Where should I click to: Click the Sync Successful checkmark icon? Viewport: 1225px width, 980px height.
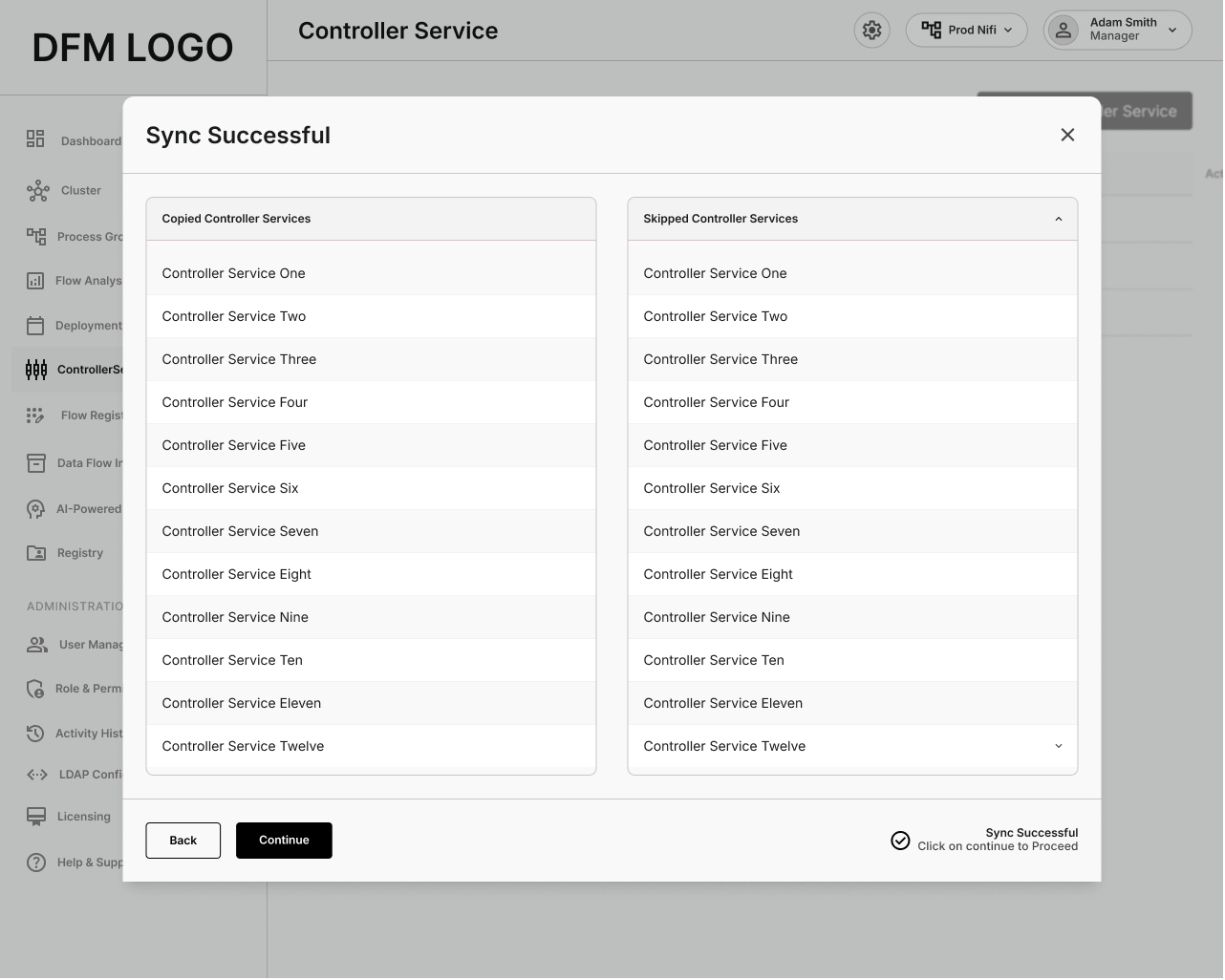click(x=900, y=841)
